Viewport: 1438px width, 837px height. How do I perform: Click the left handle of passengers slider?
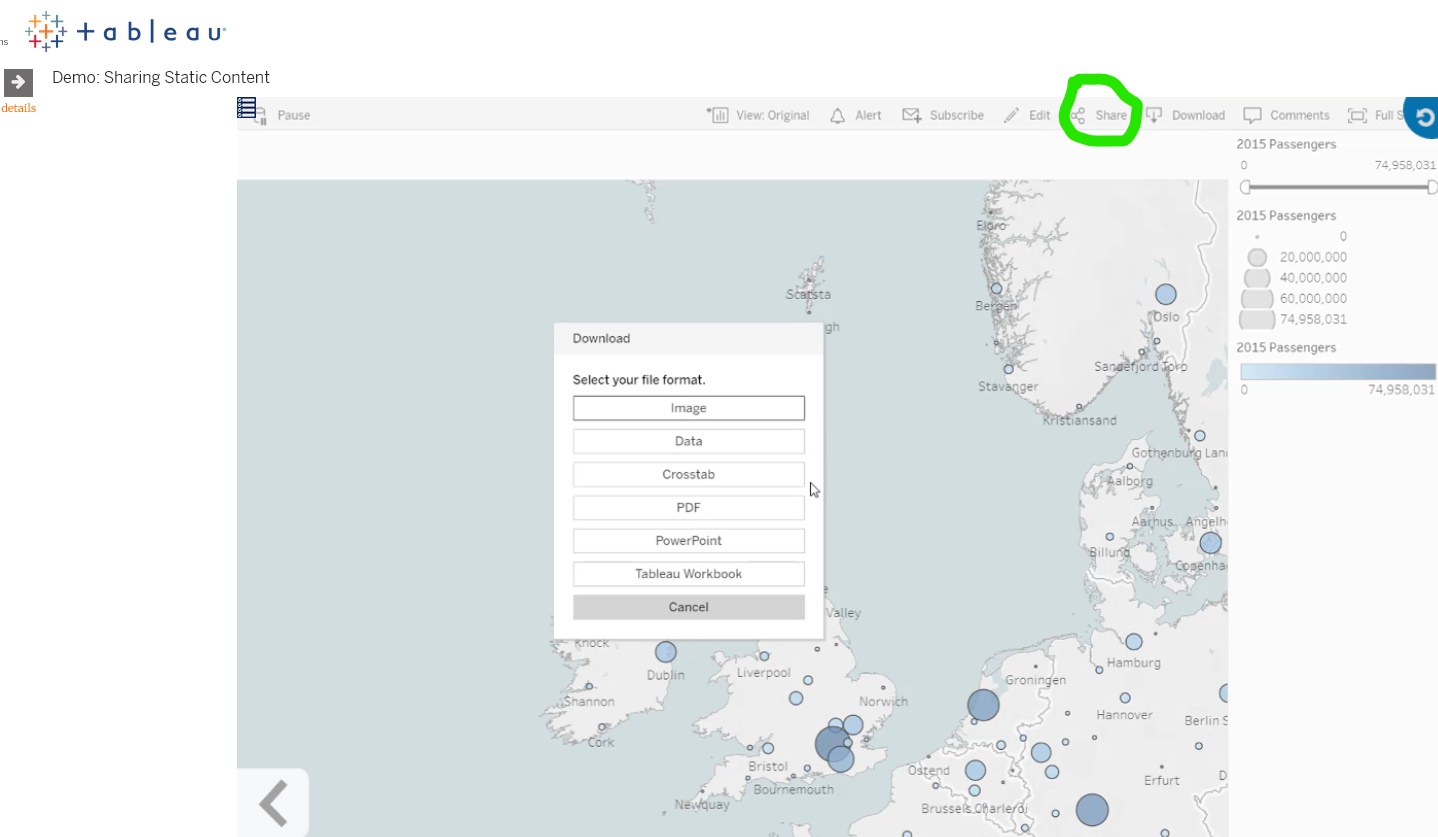click(x=1245, y=187)
